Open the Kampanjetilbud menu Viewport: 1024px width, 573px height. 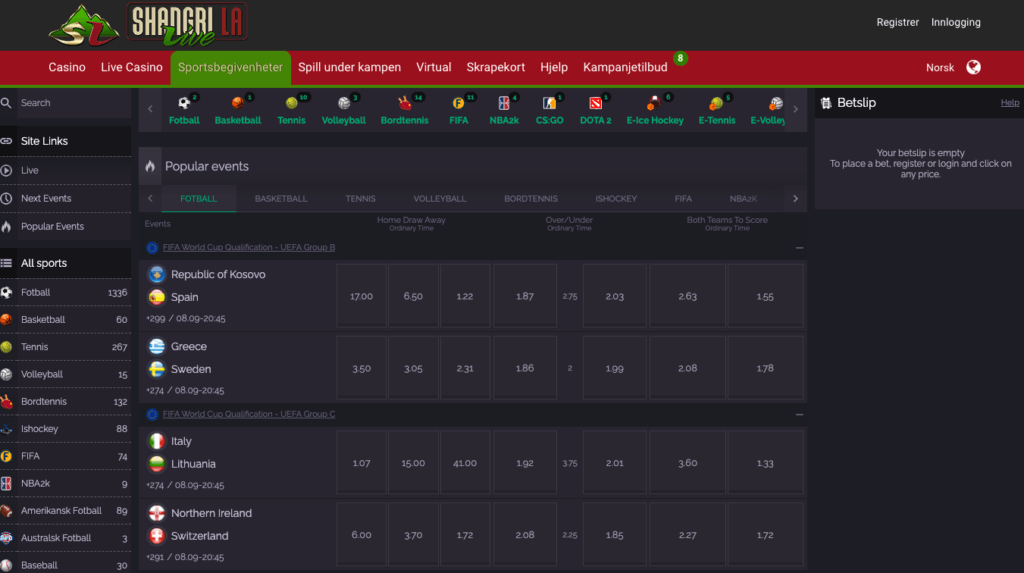click(x=625, y=67)
